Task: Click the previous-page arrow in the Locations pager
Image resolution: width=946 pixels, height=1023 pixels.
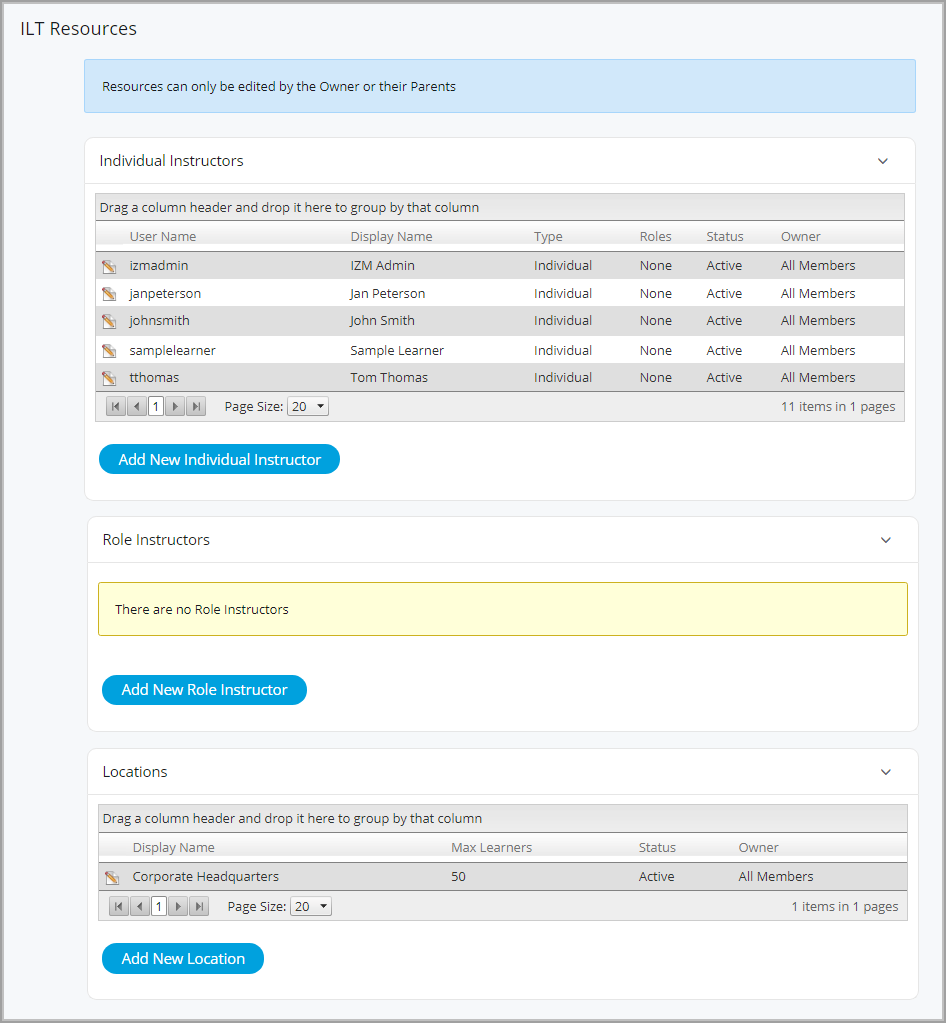Action: coord(138,906)
